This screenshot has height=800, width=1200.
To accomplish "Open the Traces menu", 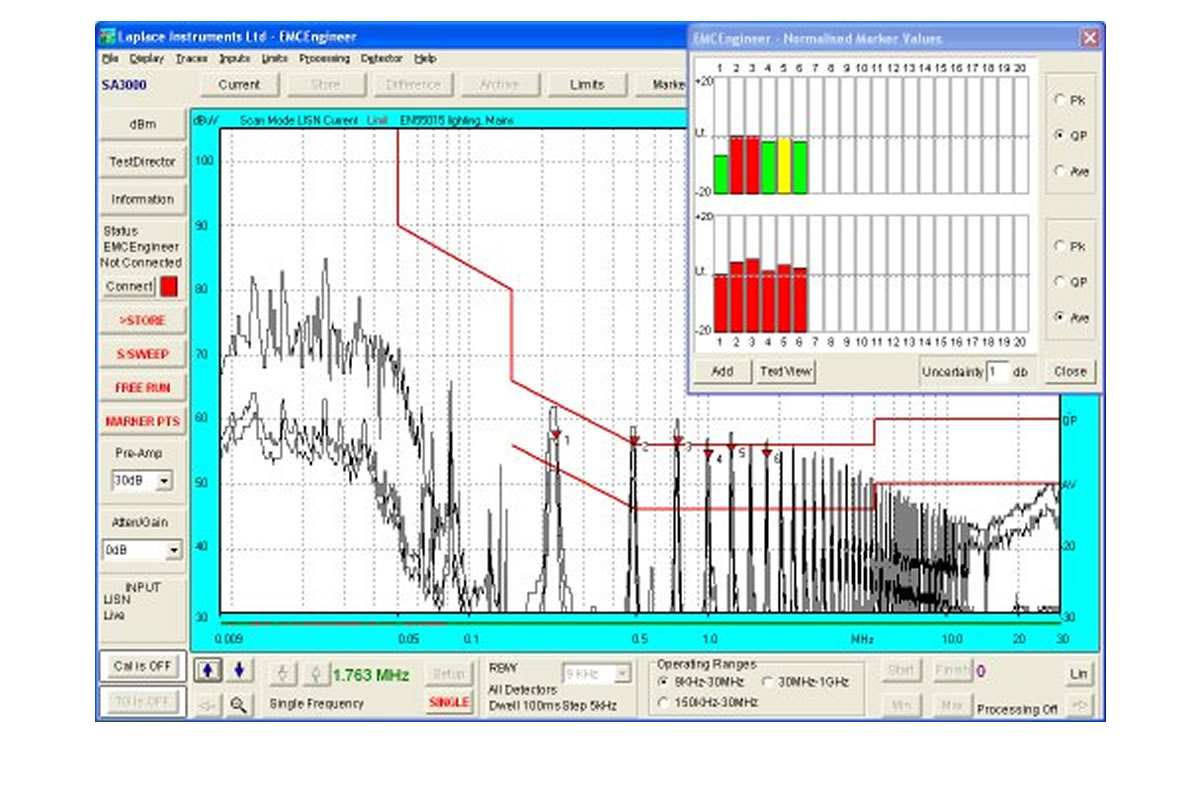I will [x=191, y=59].
